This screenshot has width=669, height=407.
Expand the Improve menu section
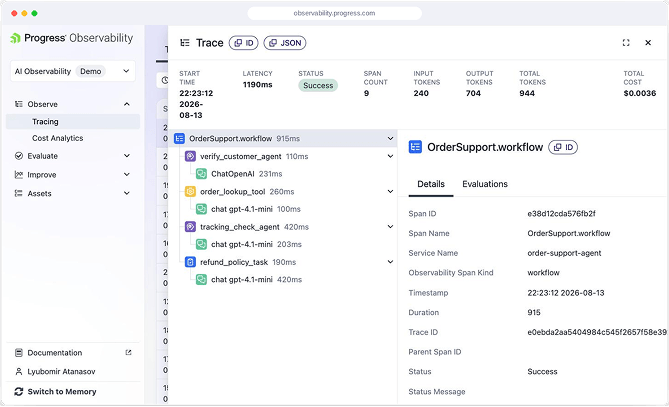click(127, 174)
